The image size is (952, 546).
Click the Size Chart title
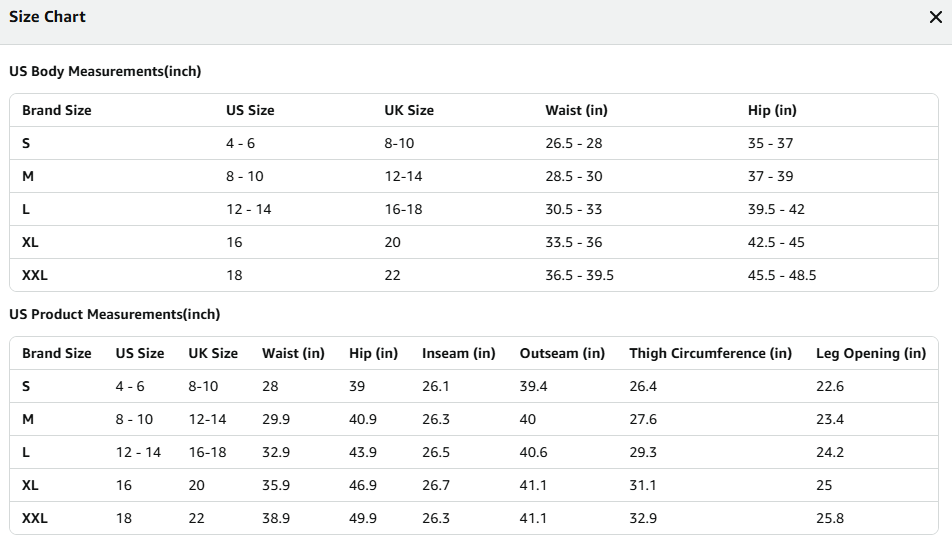[47, 17]
